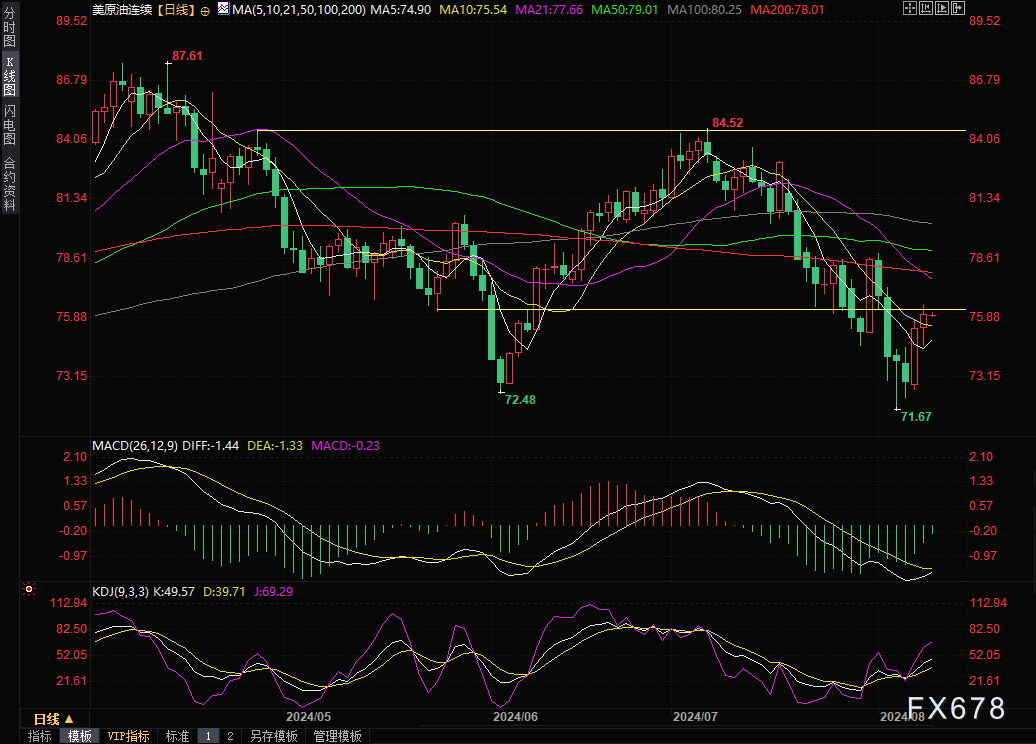Expand the 日线 period dropdown
This screenshot has height=744, width=1036.
[x=53, y=719]
